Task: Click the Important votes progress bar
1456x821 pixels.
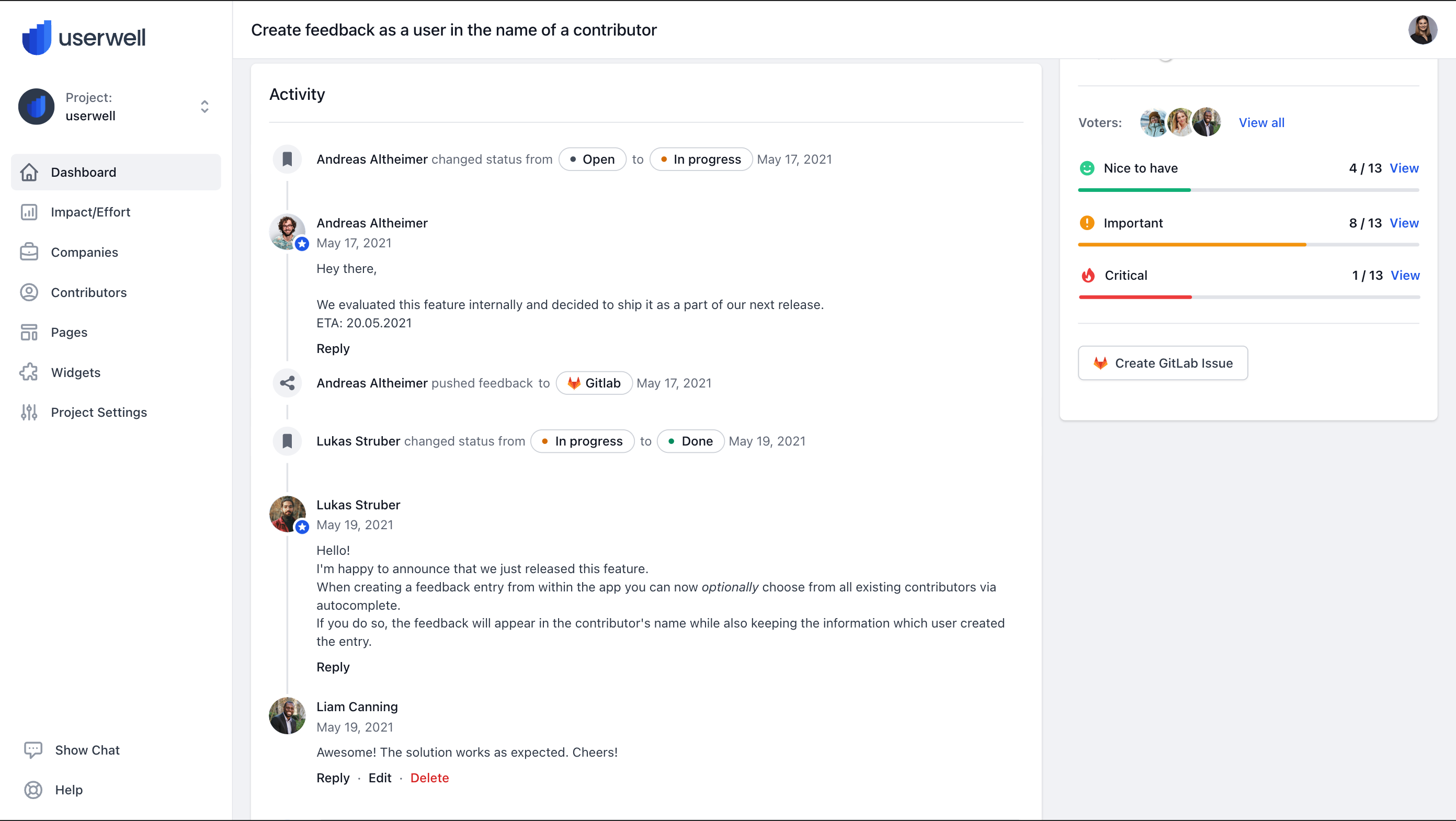Action: point(1248,245)
